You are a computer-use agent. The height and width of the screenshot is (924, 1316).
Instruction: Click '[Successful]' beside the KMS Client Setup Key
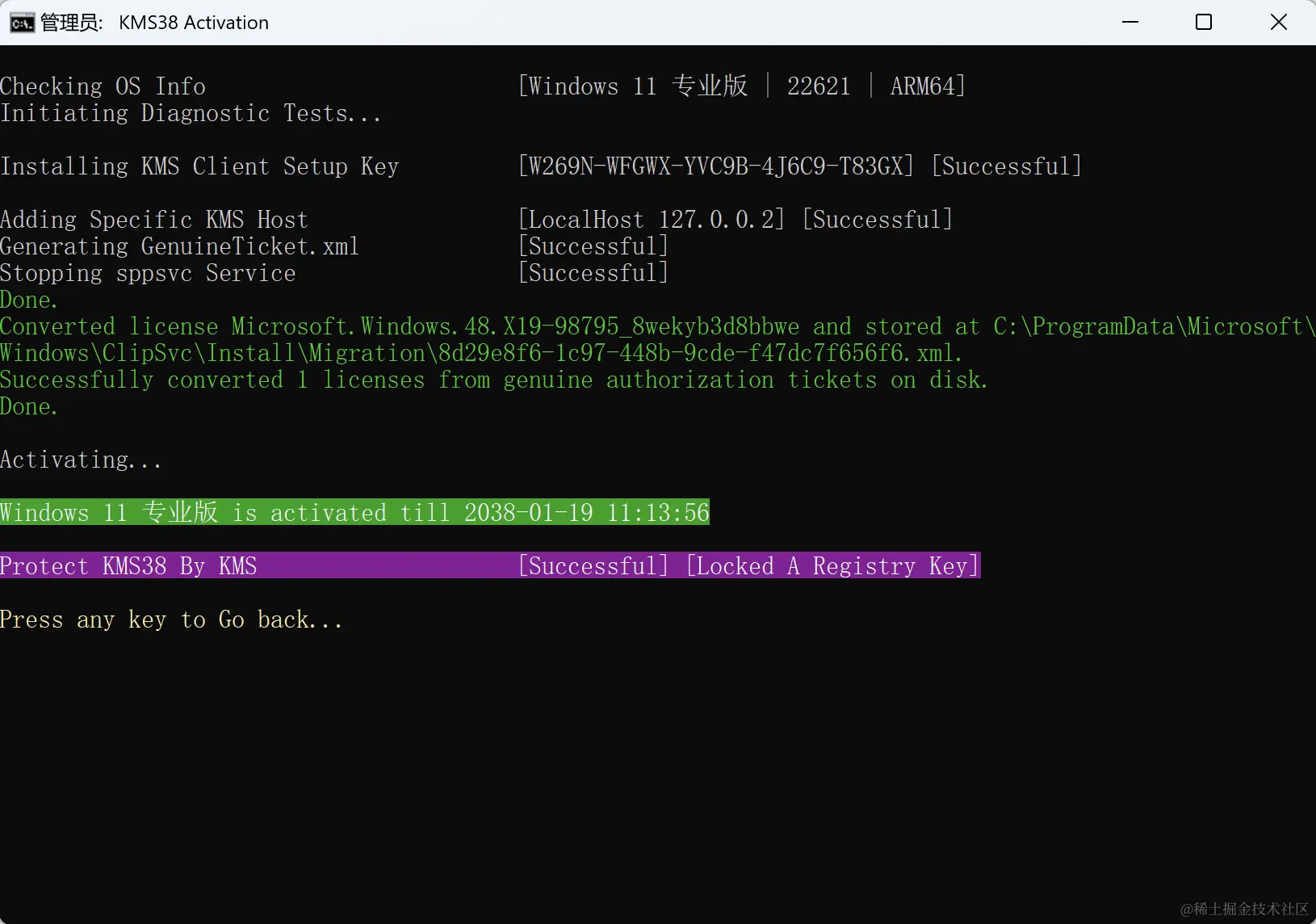pos(1006,166)
